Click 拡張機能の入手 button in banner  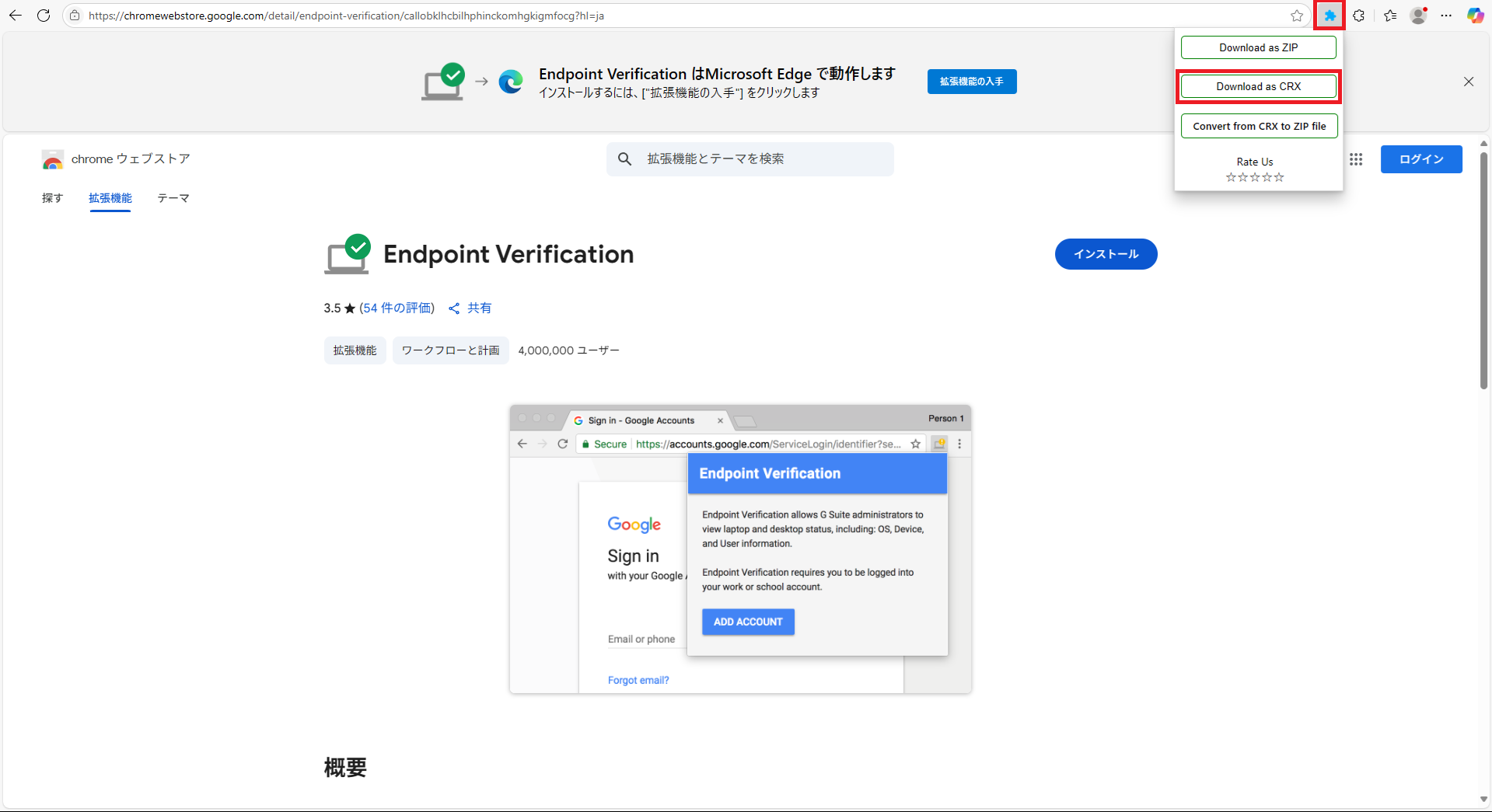[972, 82]
